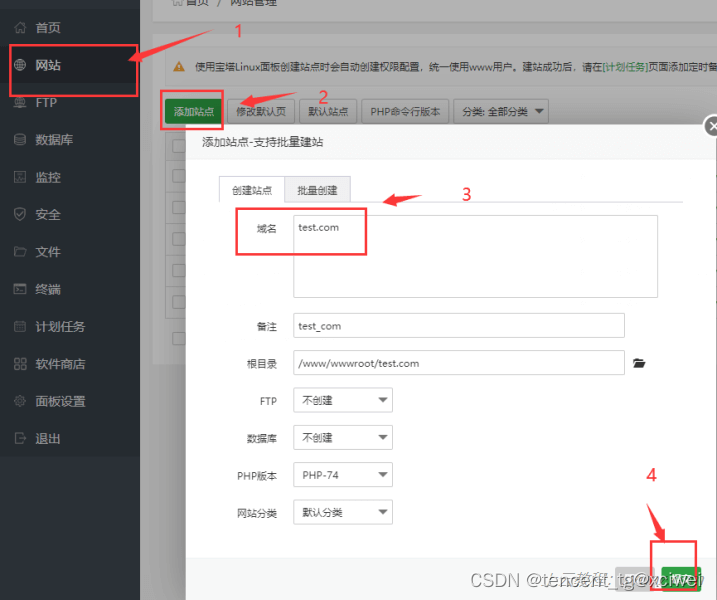Screen dimensions: 717x600
Task: Click the 计划任务 link in warning text
Action: click(625, 67)
